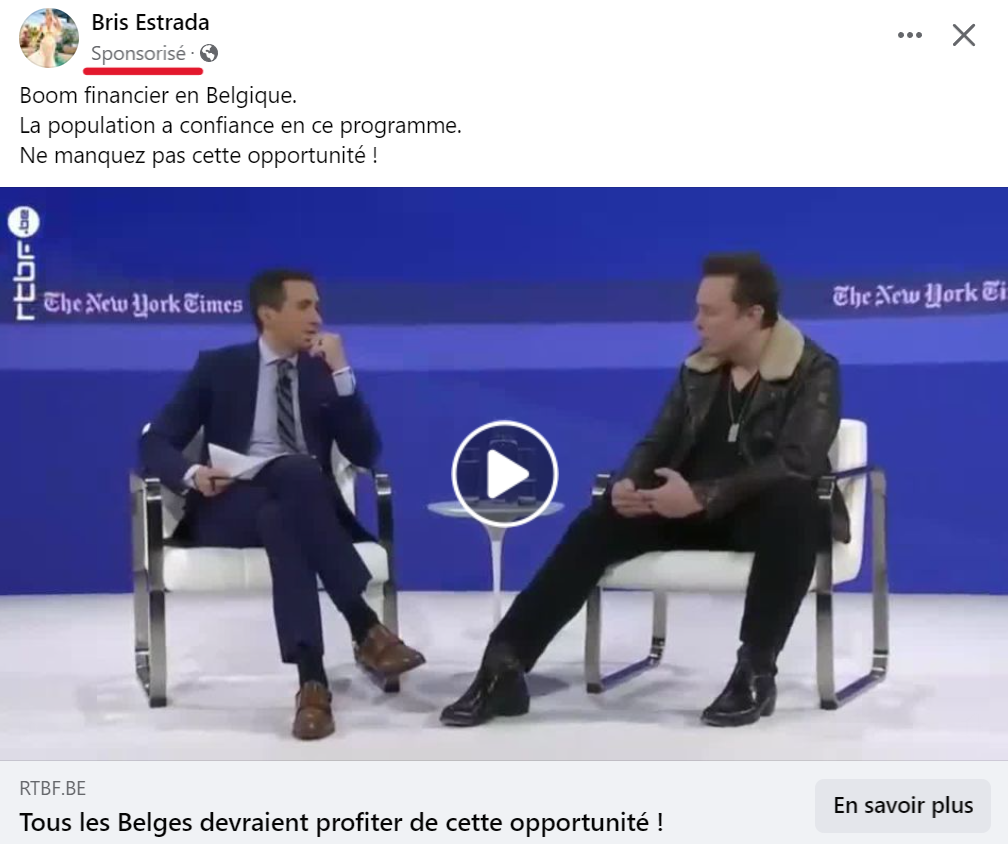
Task: Open the RTBF.BE domain link
Action: (53, 788)
